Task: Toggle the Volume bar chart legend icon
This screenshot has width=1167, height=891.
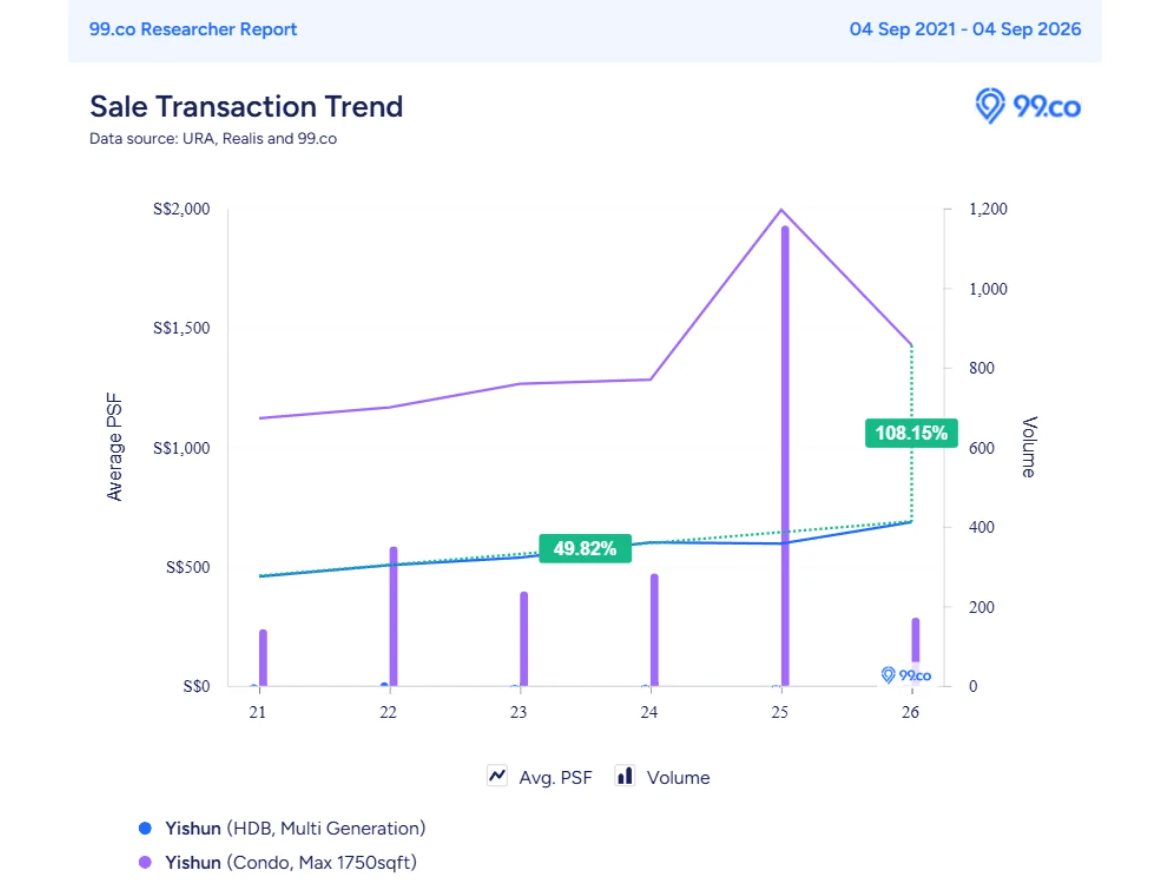Action: (625, 776)
